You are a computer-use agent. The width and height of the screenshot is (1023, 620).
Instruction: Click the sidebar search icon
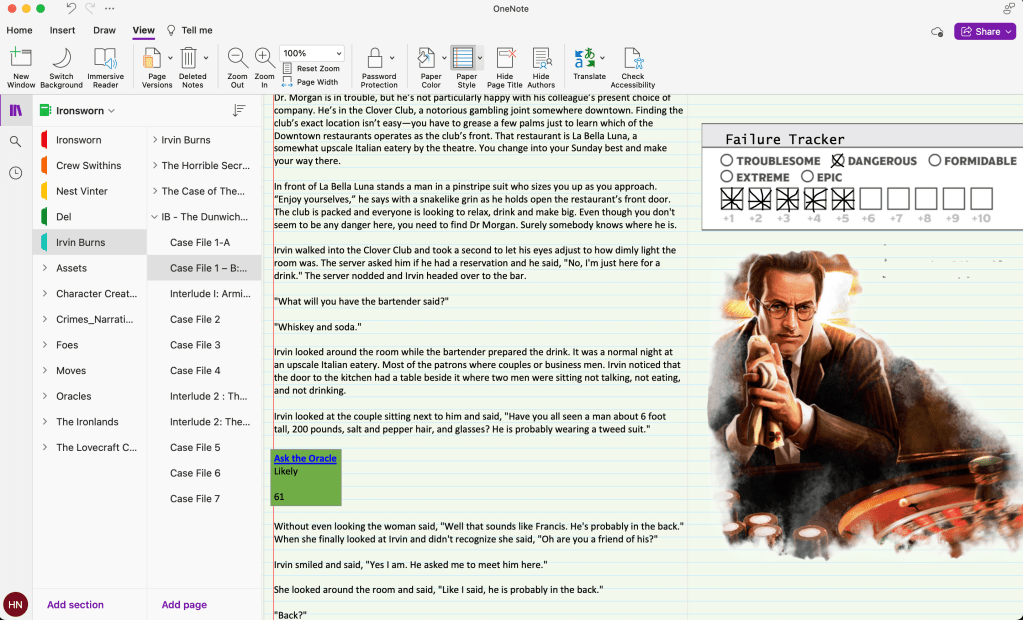click(15, 142)
